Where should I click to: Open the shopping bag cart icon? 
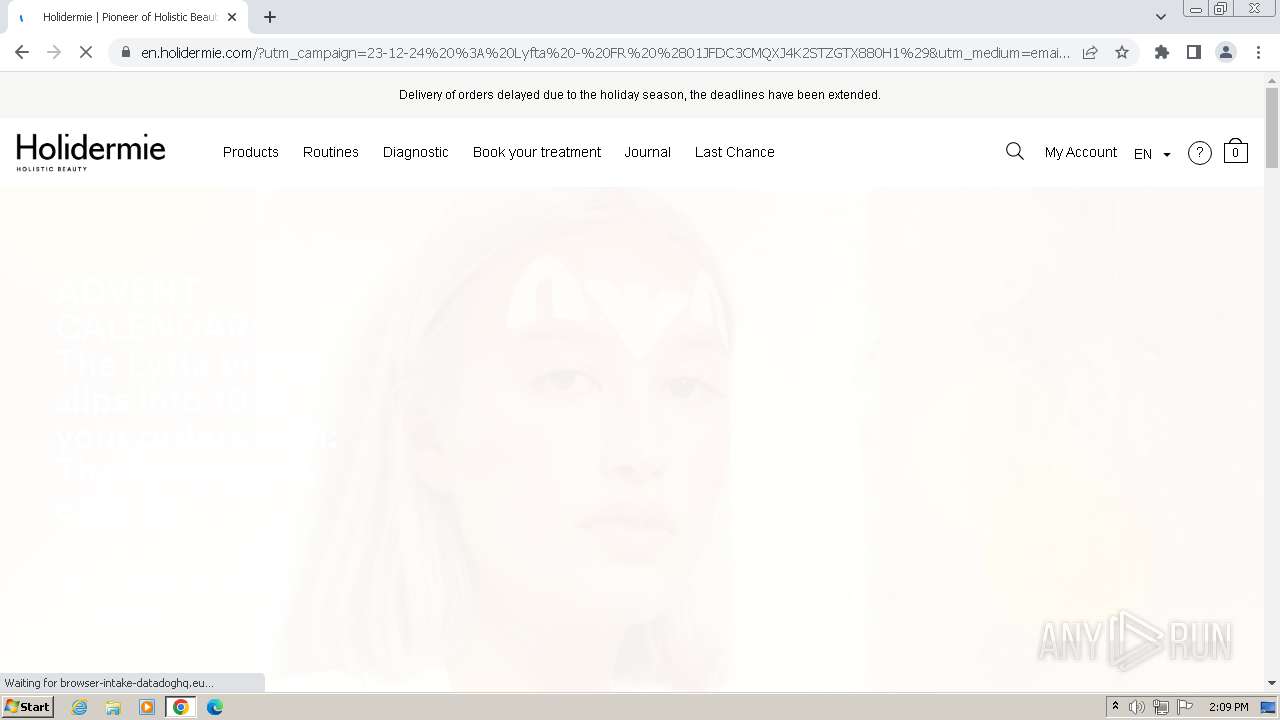1235,150
